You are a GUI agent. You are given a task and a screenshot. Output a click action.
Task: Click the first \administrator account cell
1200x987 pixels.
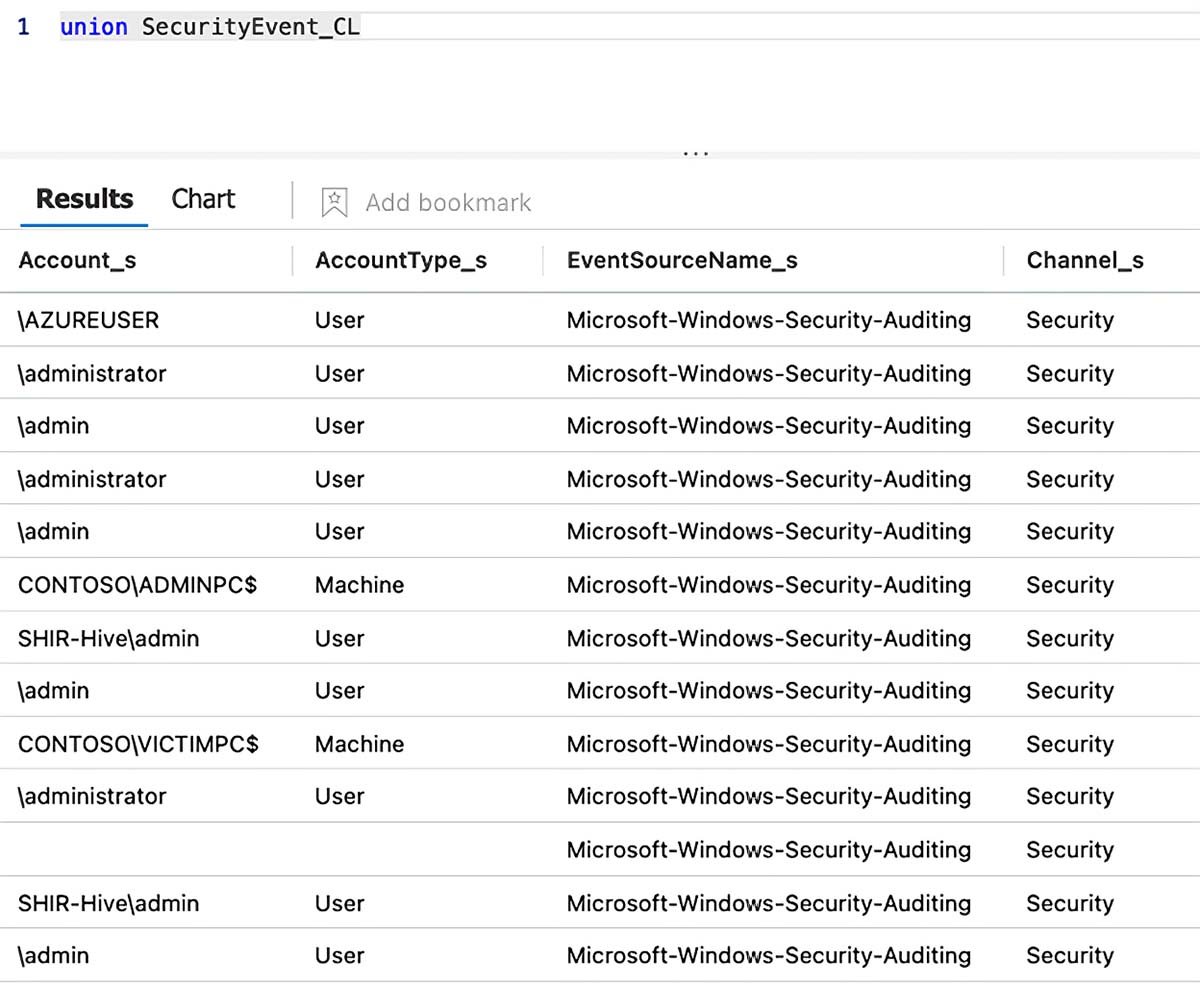[x=92, y=373]
